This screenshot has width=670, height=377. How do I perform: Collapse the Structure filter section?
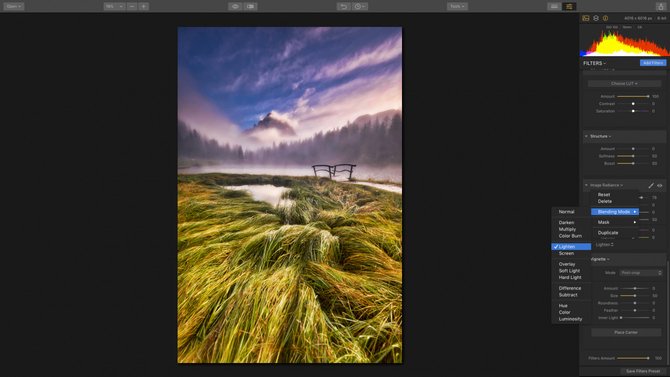coord(586,136)
